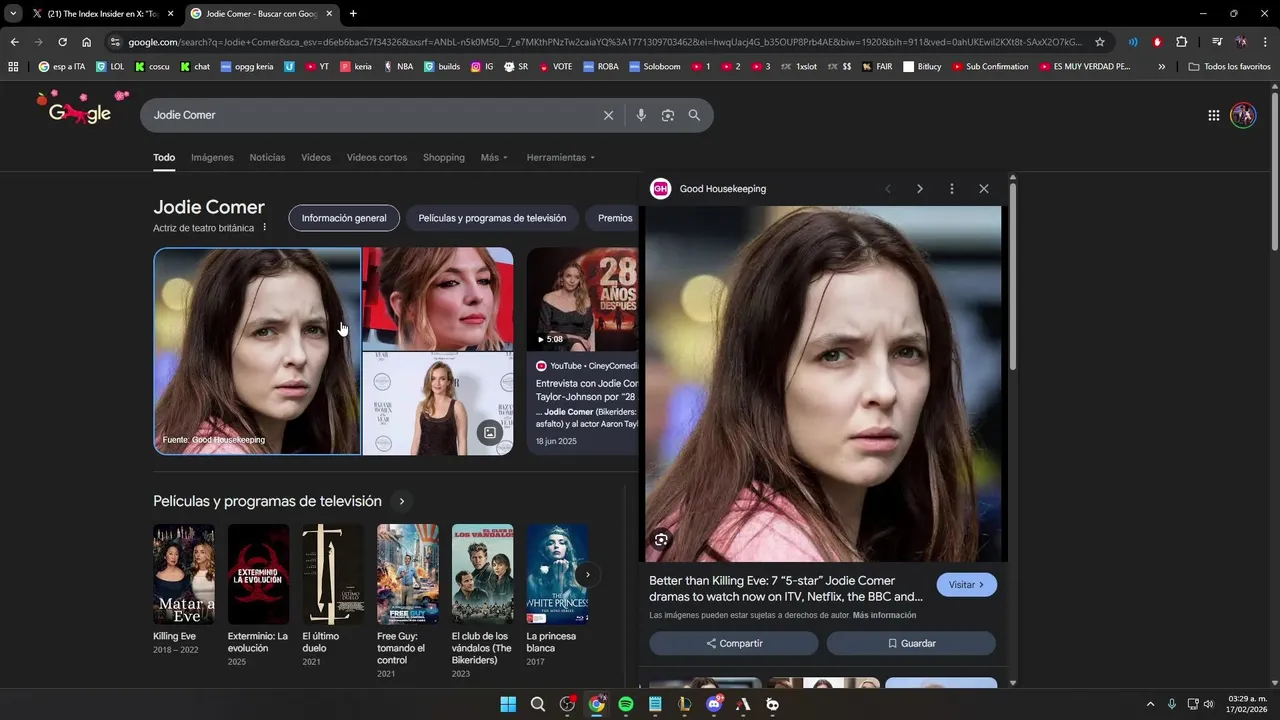This screenshot has width=1280, height=720.
Task: Clear the search box text
Action: (x=608, y=115)
